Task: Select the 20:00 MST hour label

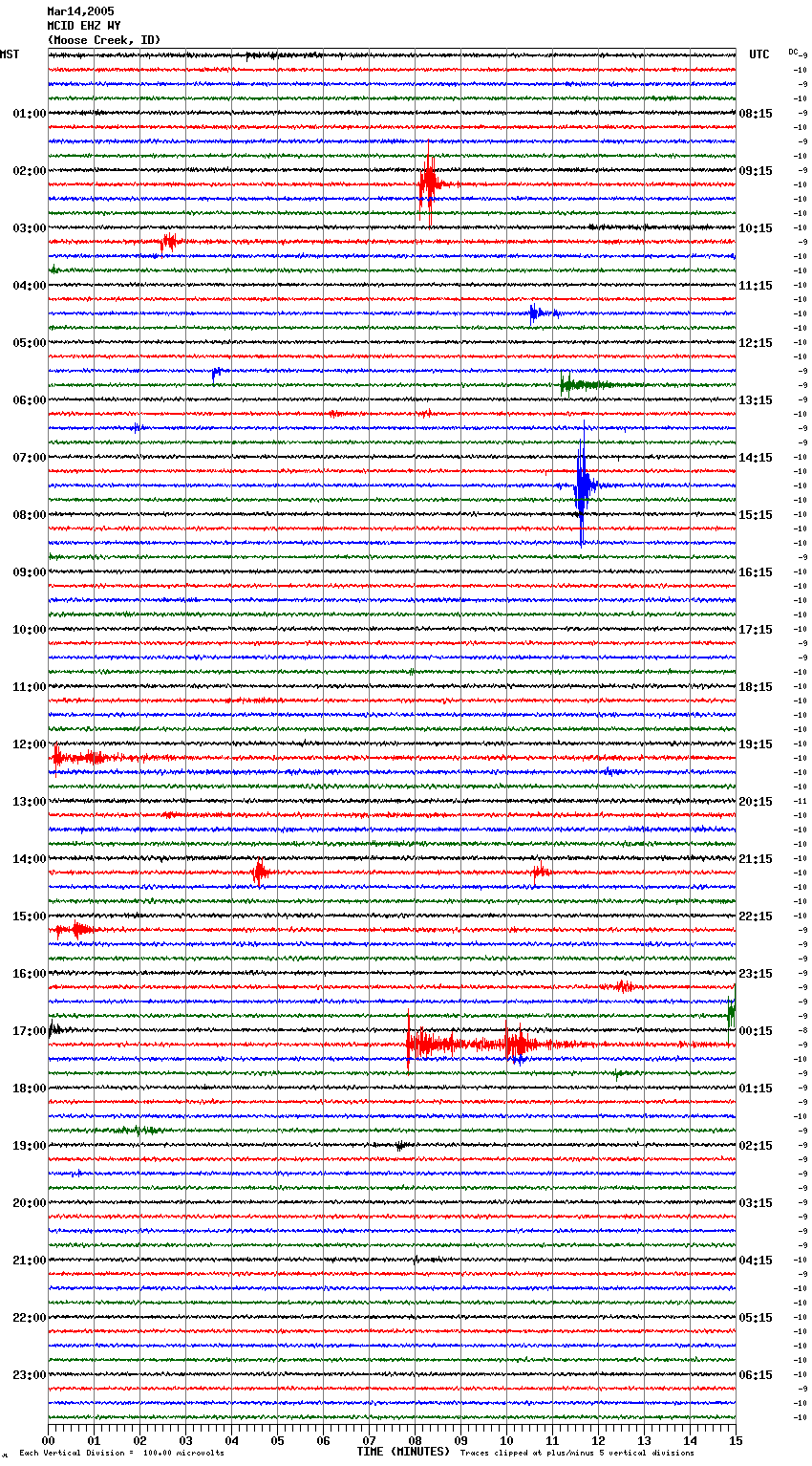Action: pyautogui.click(x=30, y=1203)
